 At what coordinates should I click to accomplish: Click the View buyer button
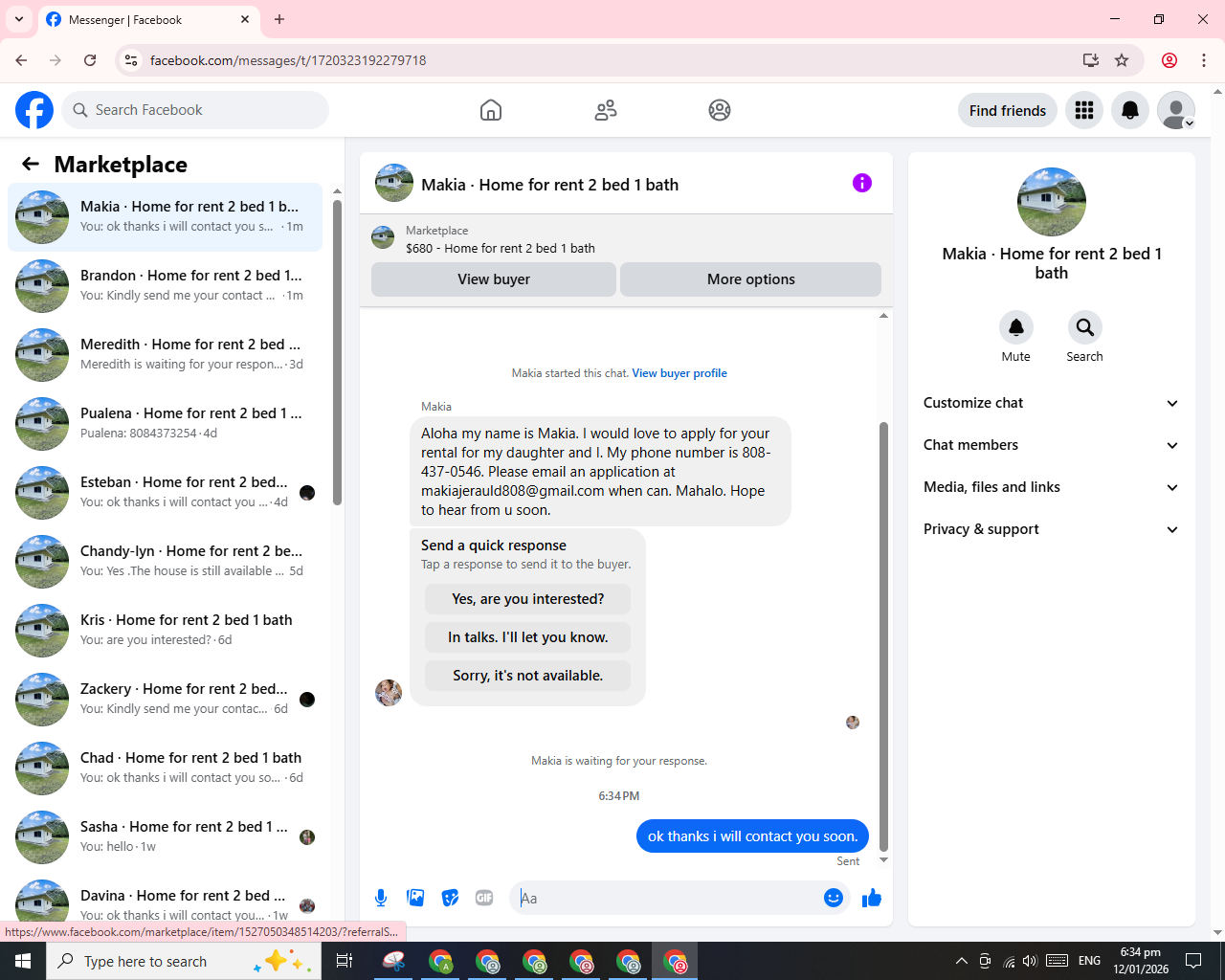494,279
